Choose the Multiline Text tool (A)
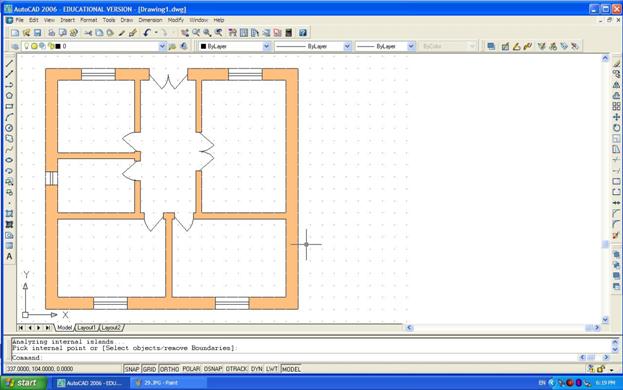The image size is (623, 390). 9,257
